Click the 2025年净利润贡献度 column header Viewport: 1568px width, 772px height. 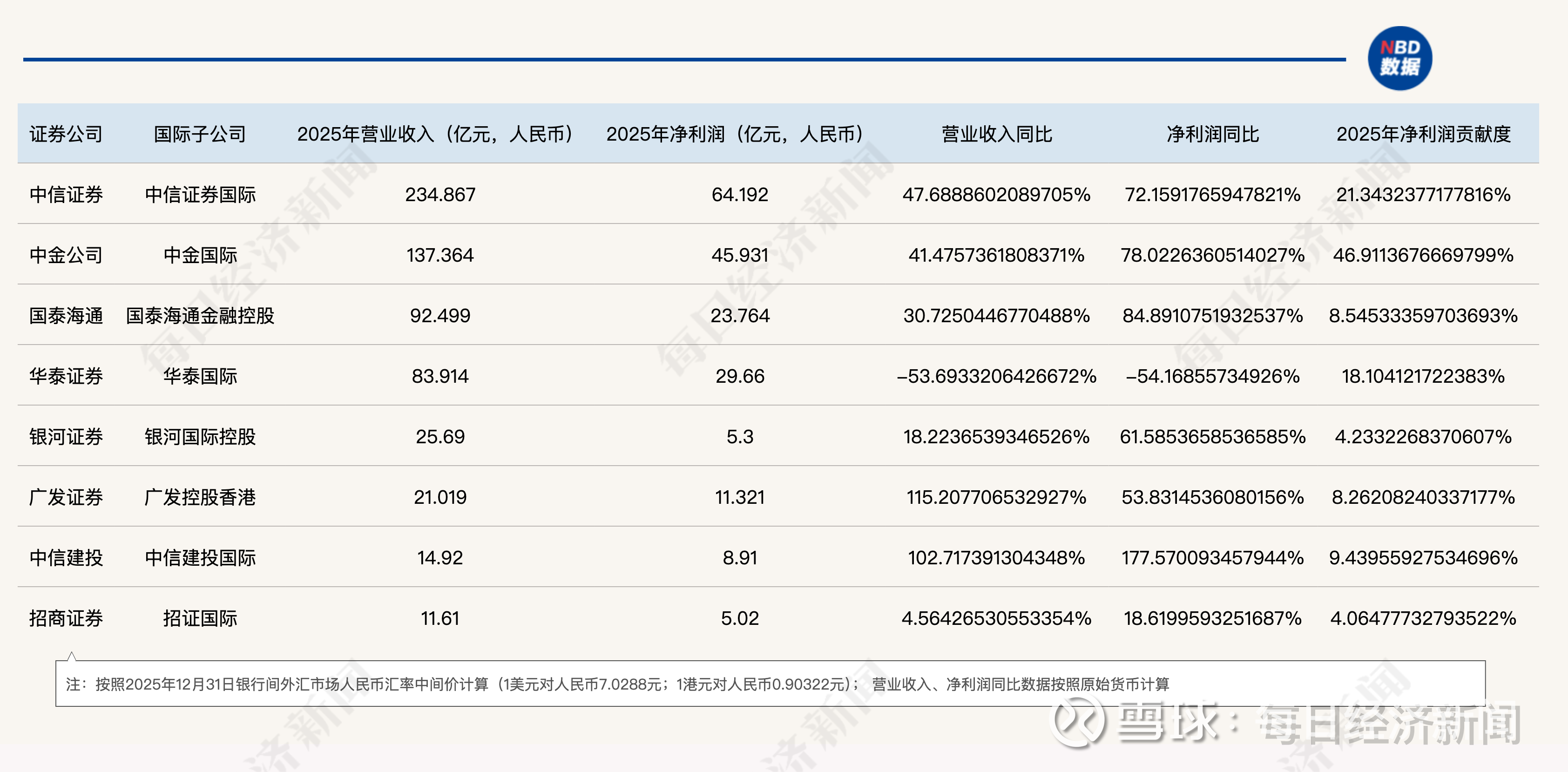[1423, 134]
